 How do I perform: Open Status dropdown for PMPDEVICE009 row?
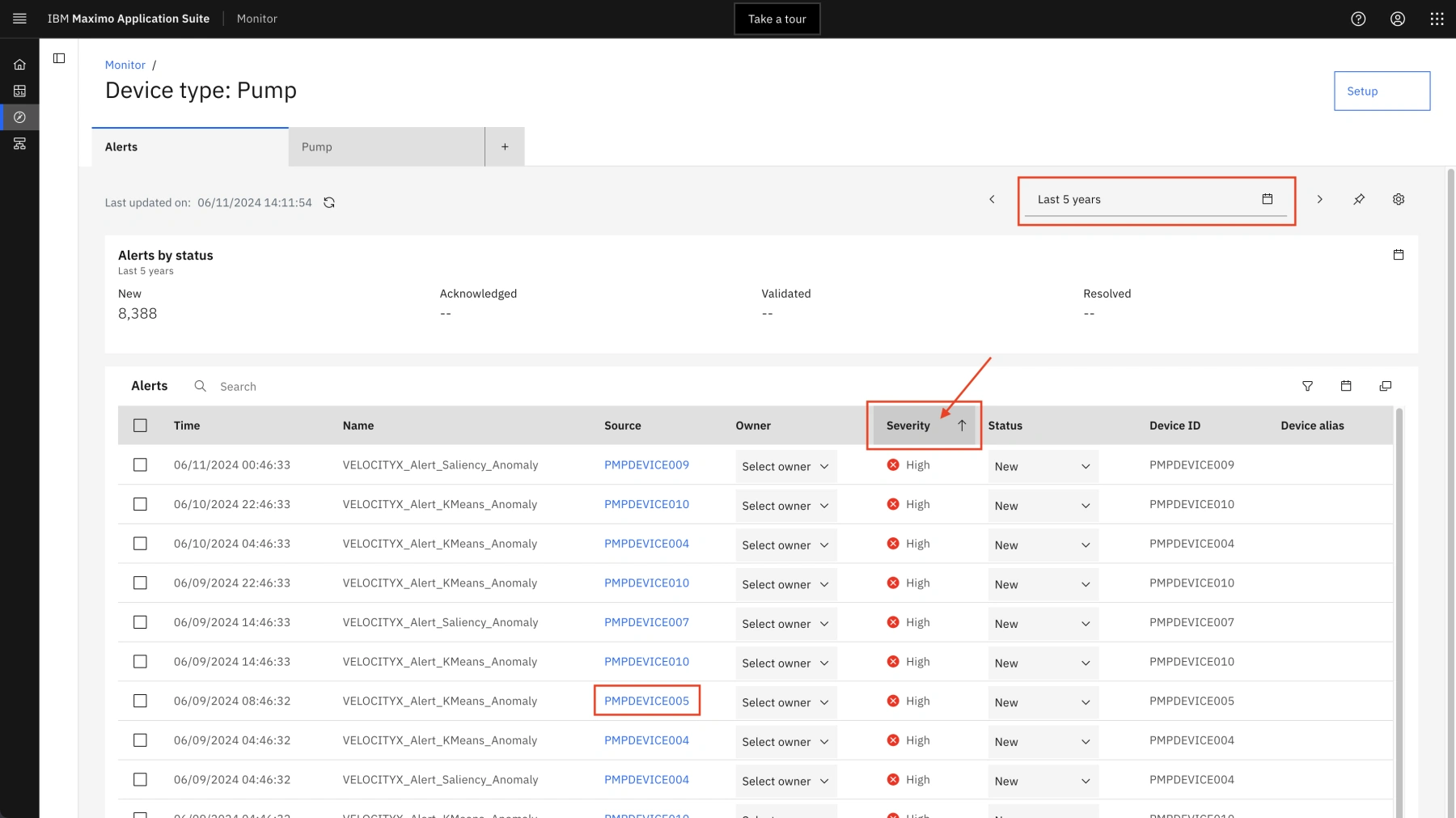[x=1043, y=466]
